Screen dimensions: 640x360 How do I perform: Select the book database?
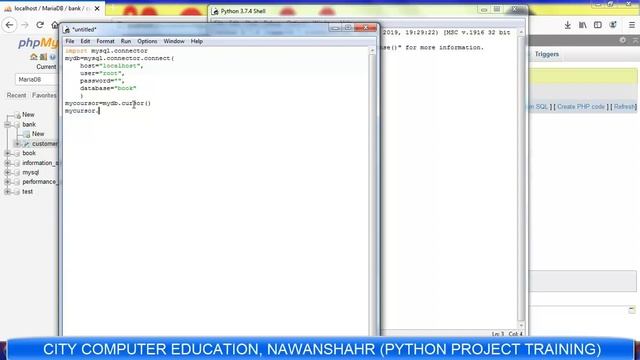29,153
